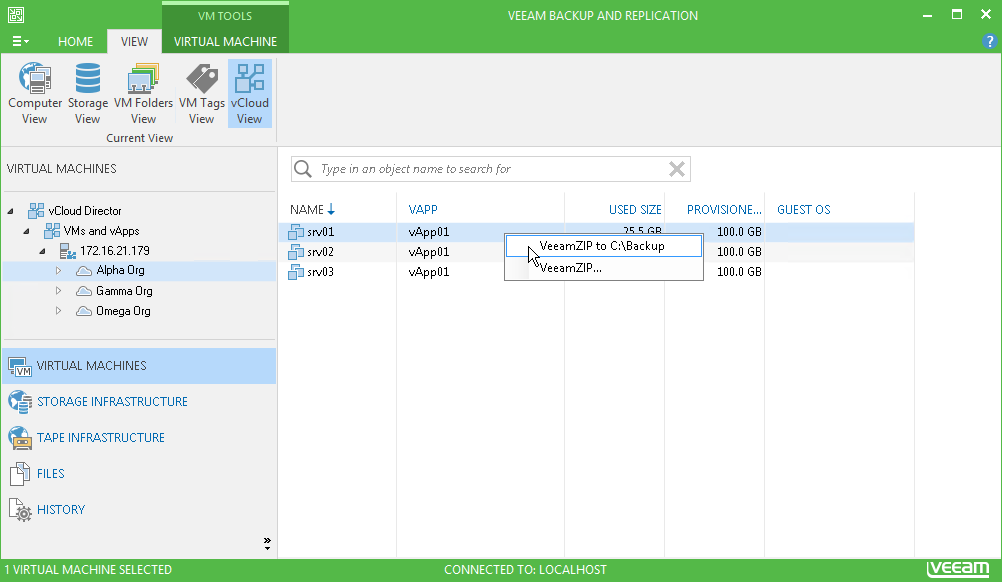Click the object name search field

click(x=490, y=169)
